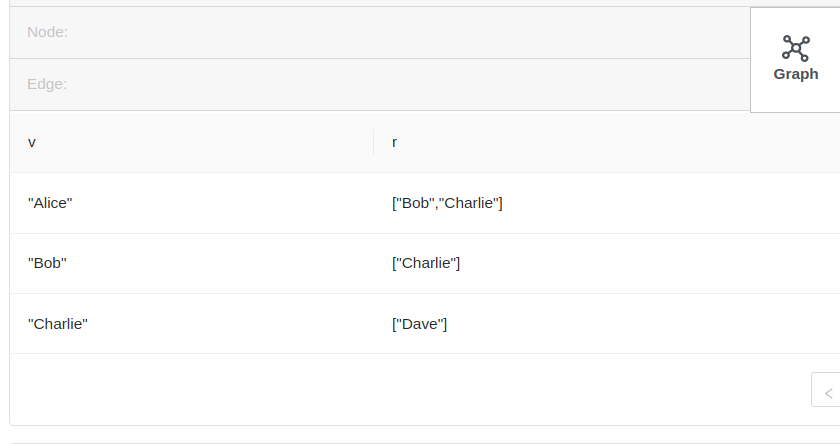Select the "Bob" cell in v column

coord(47,263)
